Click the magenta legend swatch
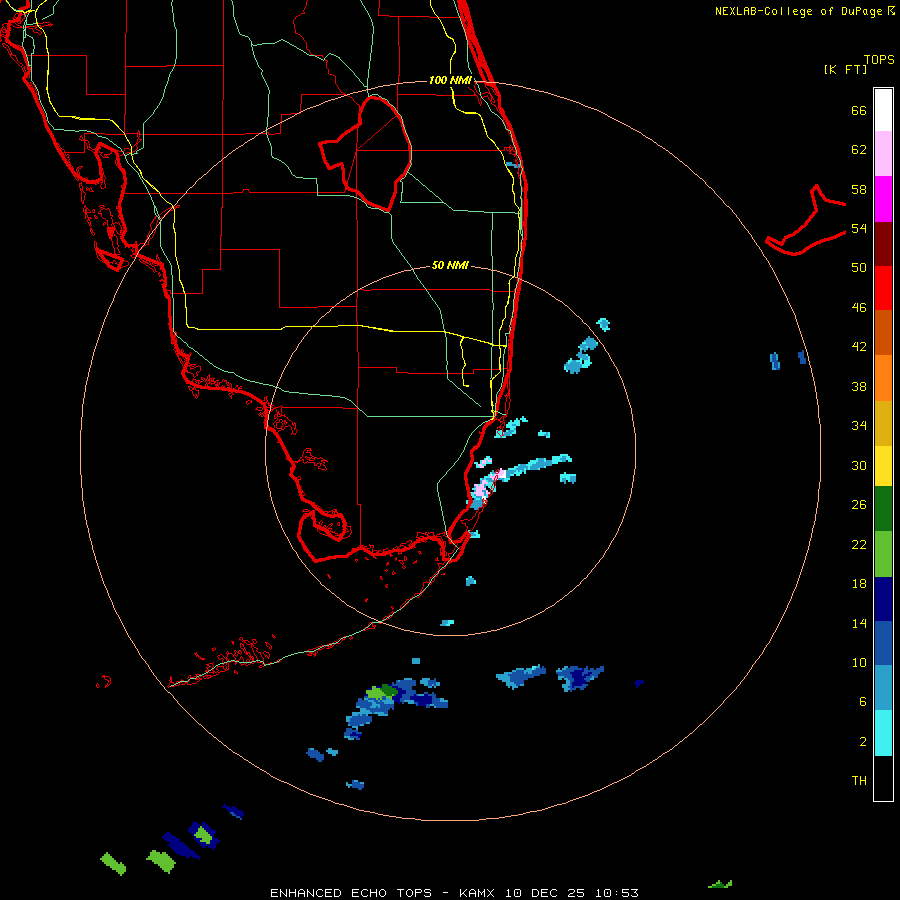This screenshot has width=900, height=900. pos(883,199)
